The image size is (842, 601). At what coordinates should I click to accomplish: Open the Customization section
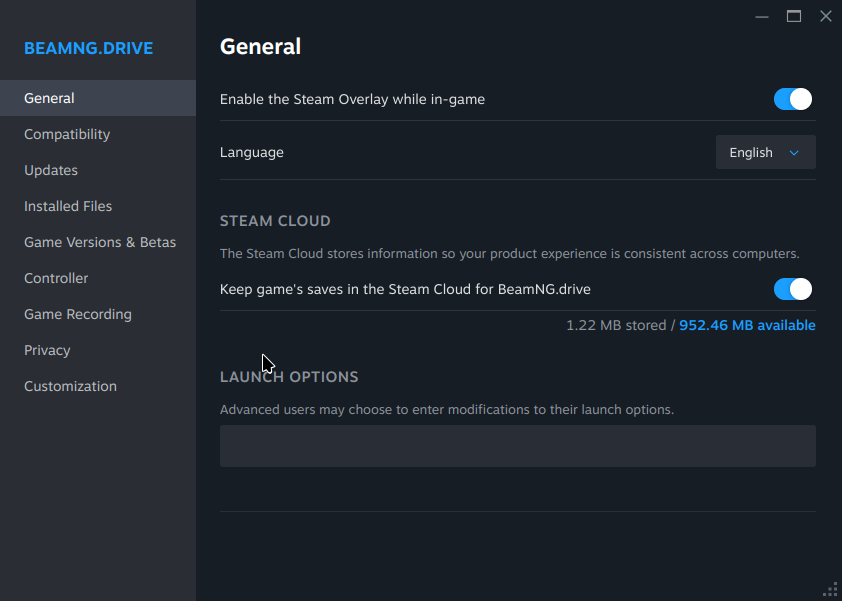pyautogui.click(x=70, y=386)
